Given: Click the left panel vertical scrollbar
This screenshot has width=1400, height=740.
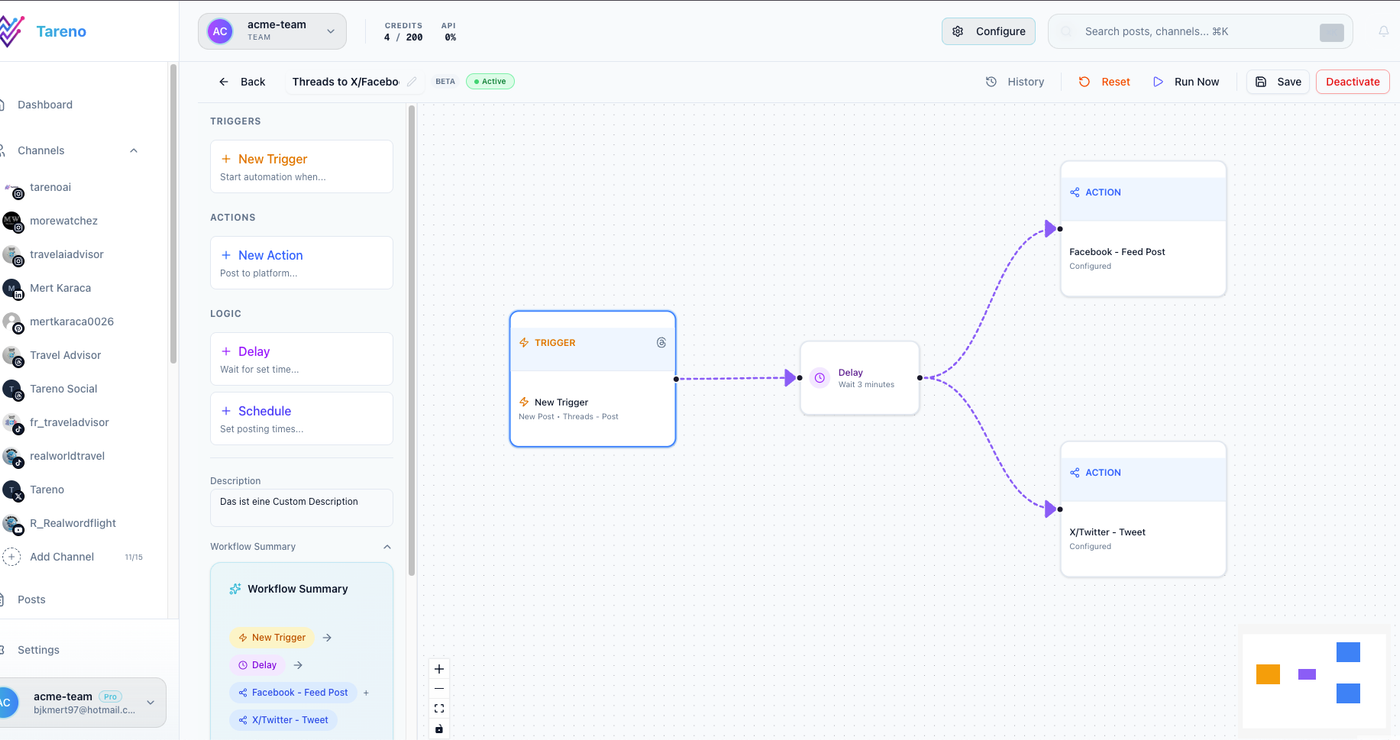Looking at the screenshot, I should (411, 340).
